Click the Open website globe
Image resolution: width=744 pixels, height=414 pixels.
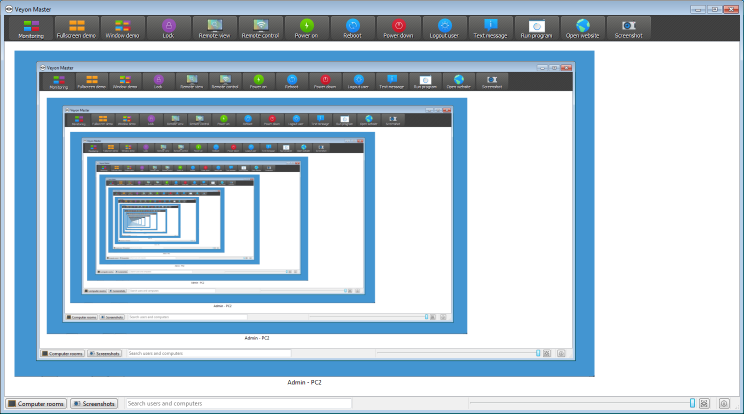(x=583, y=28)
